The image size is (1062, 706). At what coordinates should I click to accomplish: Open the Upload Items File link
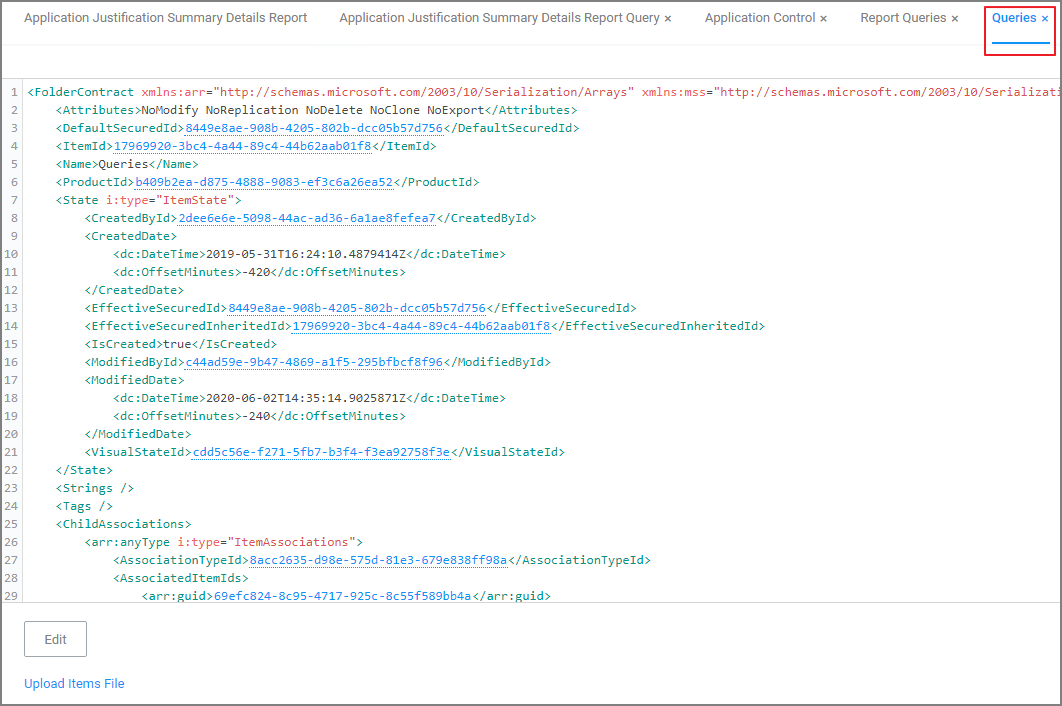(x=74, y=684)
